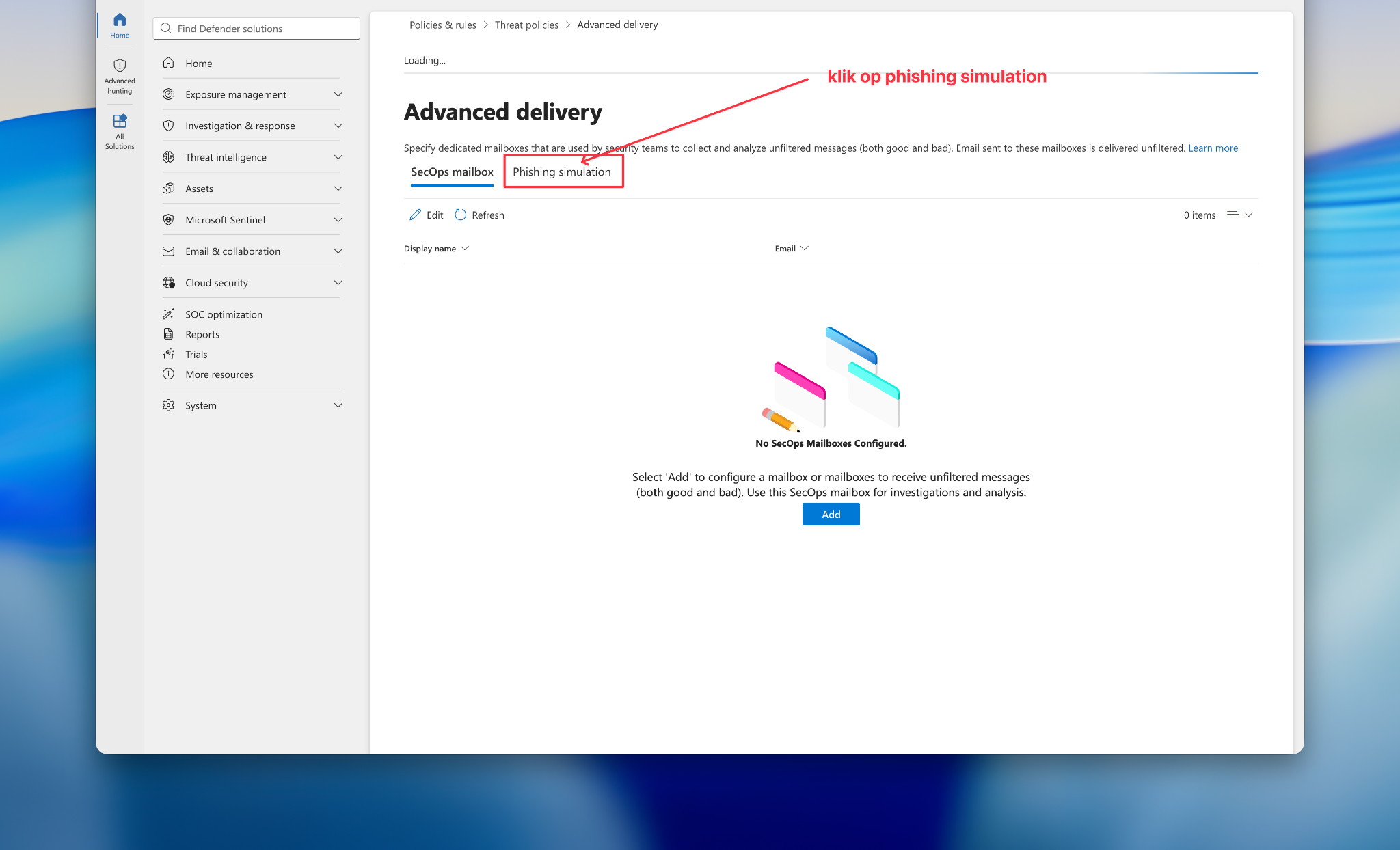Click the Investigation & response shield icon
Screen dimensions: 1400x850
pyautogui.click(x=168, y=126)
